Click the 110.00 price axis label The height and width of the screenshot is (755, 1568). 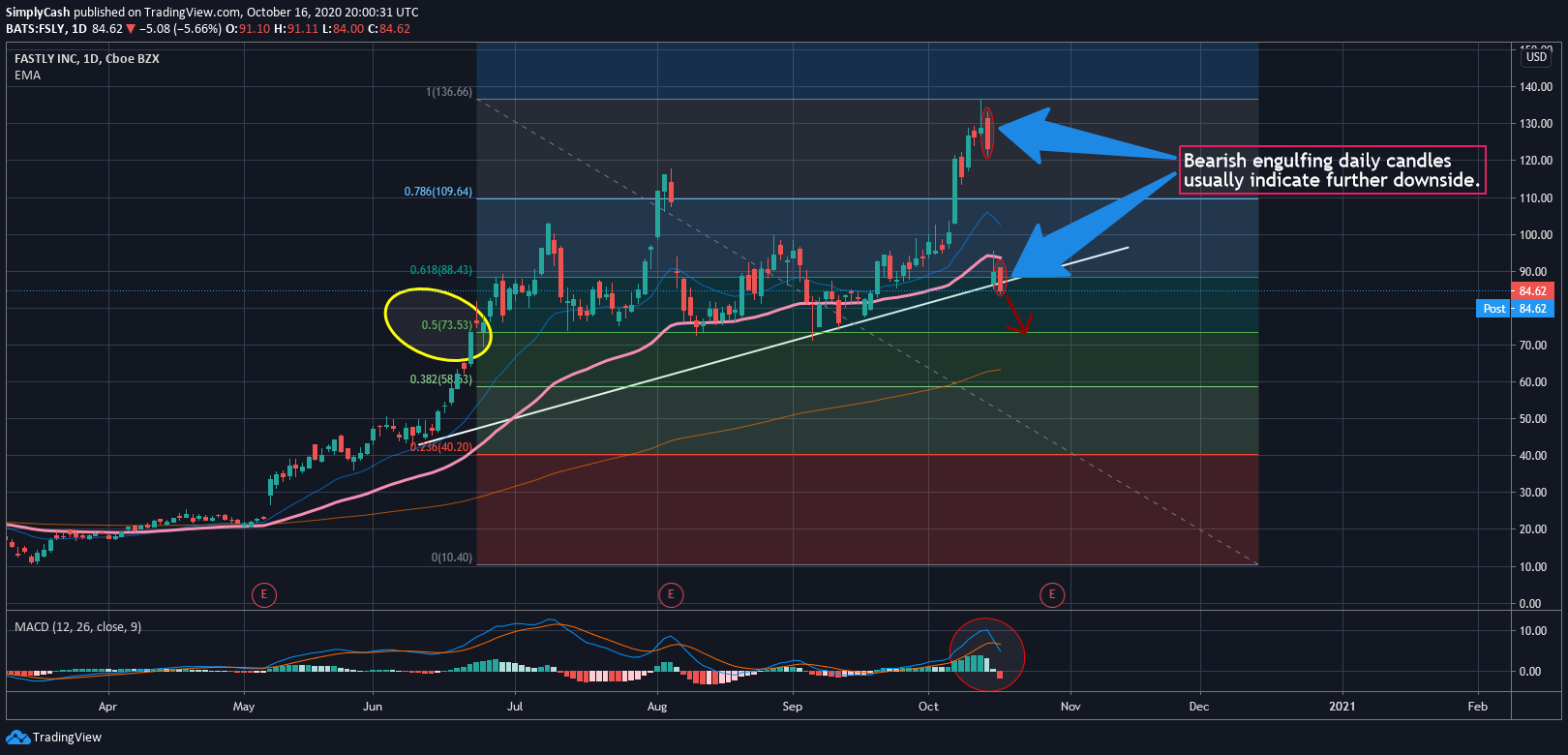tap(1536, 197)
